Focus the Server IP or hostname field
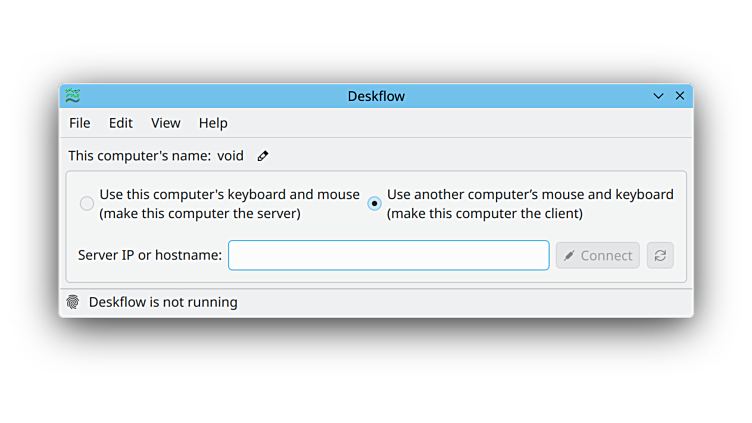Screen dimensions: 752x423 [x=388, y=255]
